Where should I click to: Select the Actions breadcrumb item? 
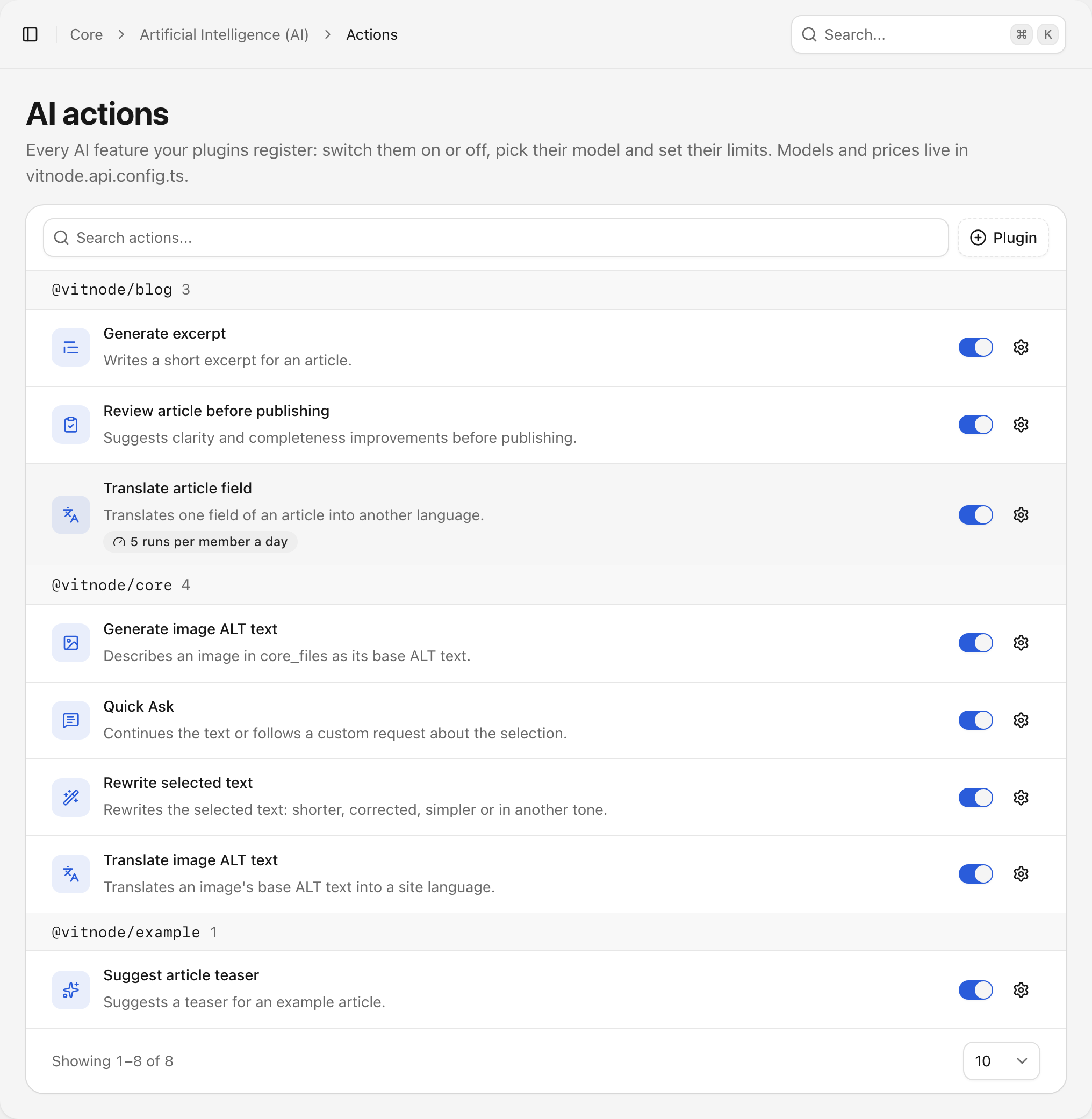point(372,34)
